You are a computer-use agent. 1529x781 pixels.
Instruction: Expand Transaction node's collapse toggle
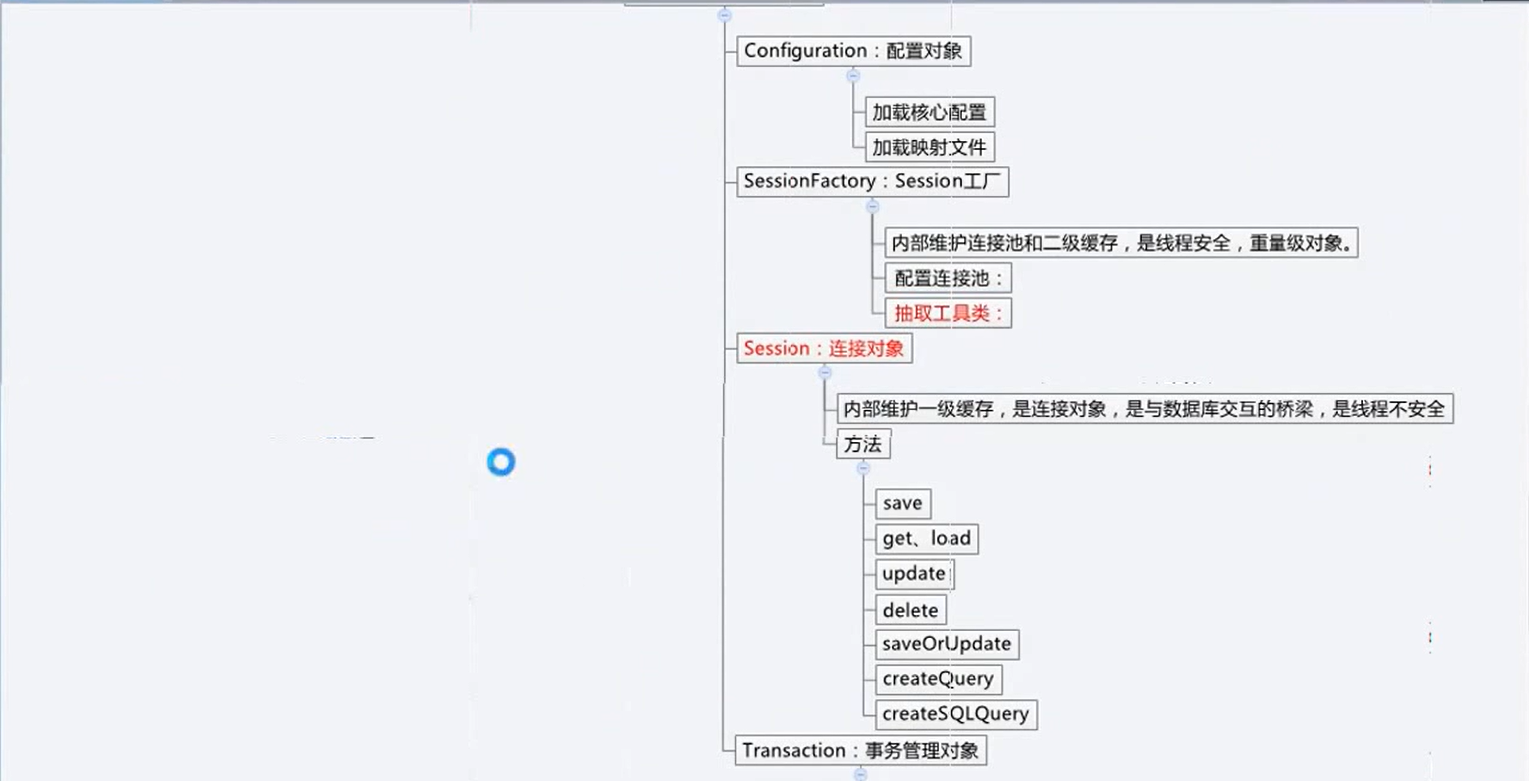pos(860,773)
